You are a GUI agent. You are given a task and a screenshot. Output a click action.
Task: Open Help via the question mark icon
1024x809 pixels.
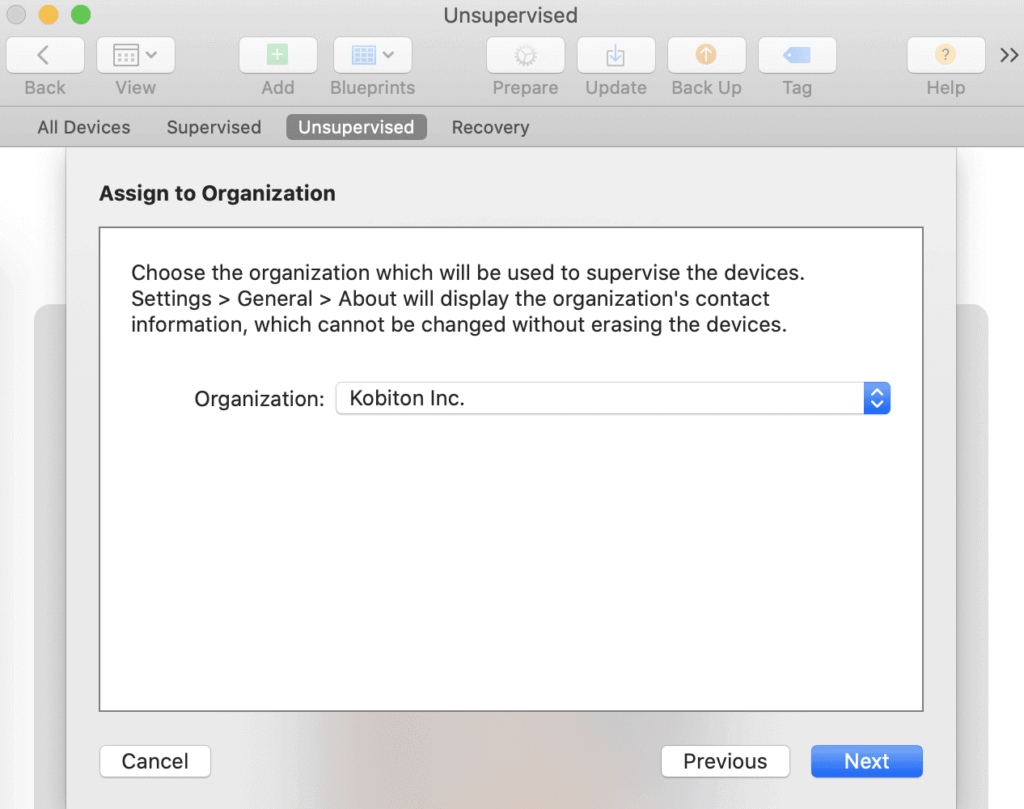(944, 55)
